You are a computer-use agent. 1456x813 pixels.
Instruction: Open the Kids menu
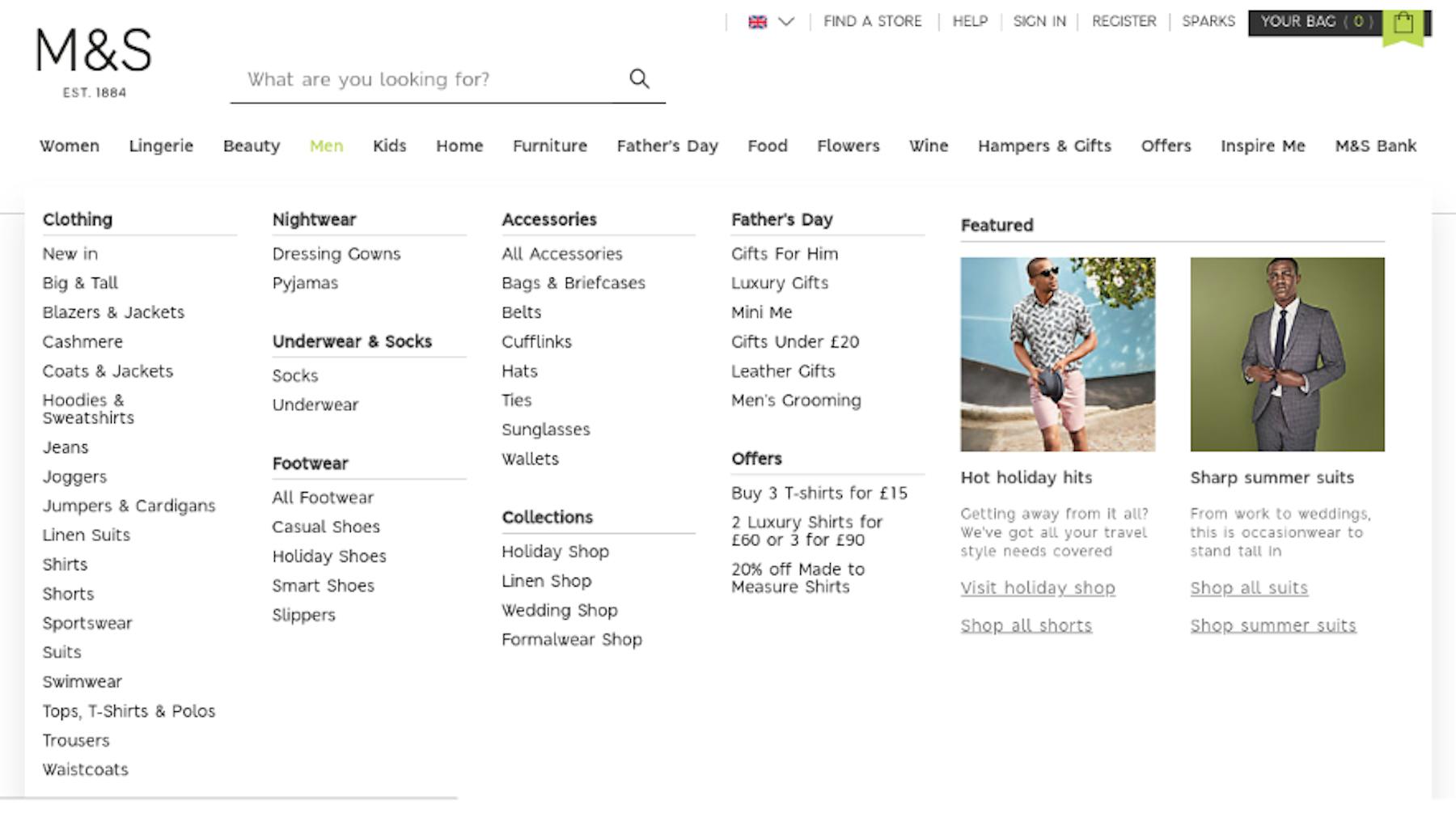pyautogui.click(x=389, y=146)
